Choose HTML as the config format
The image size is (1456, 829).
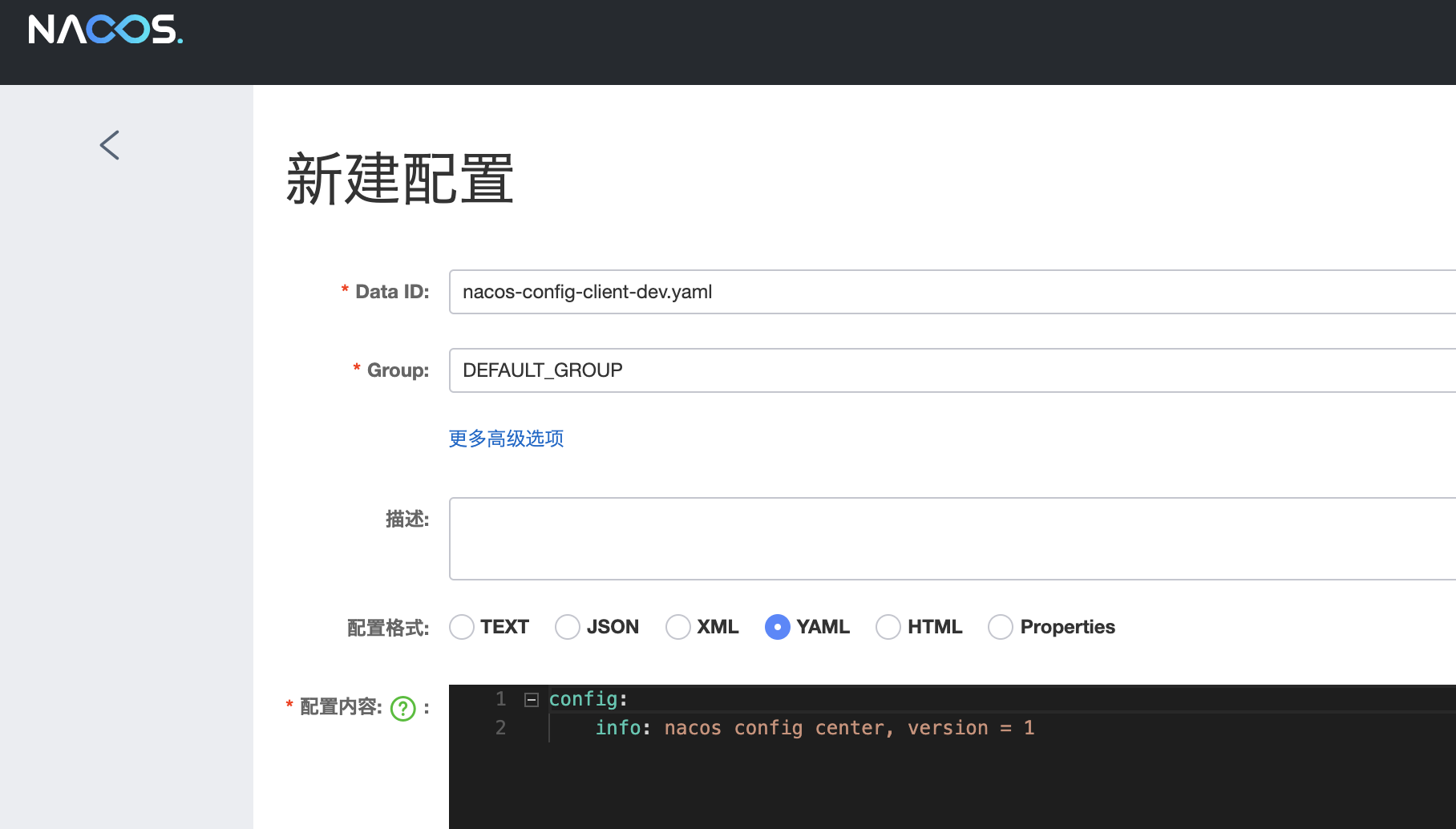click(x=888, y=627)
